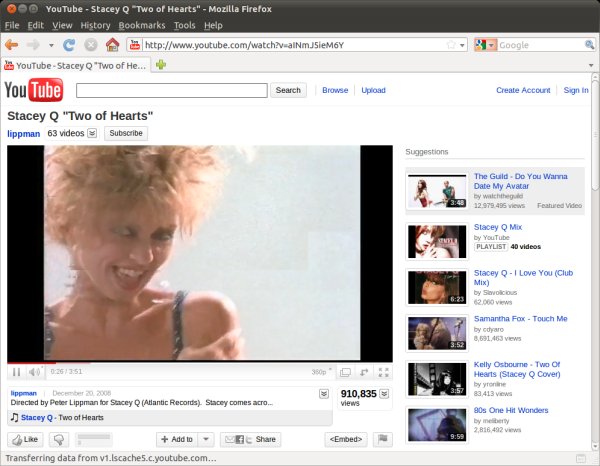Viewport: 600px width, 466px height.
Task: Open the Tools menu
Action: click(x=184, y=25)
